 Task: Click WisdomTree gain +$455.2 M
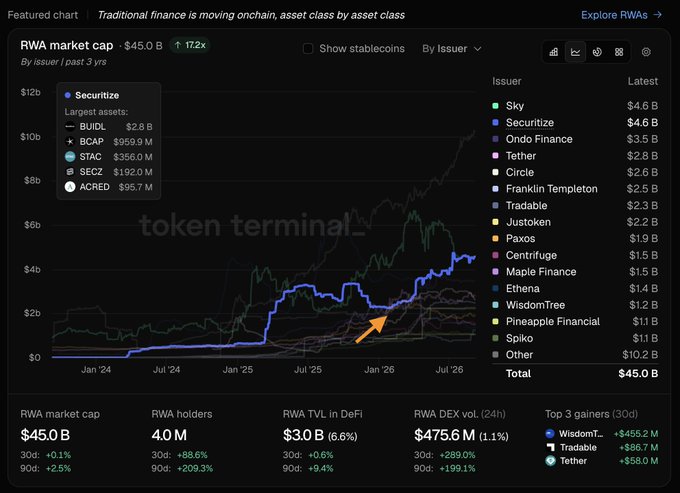pos(636,433)
